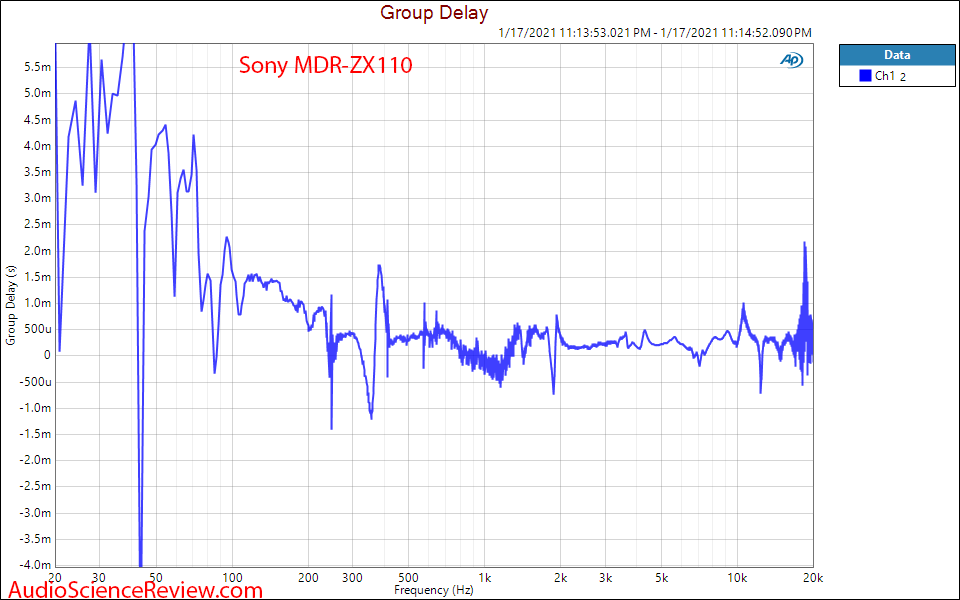This screenshot has height=600, width=960.
Task: Click the '-1.0m' y-axis tick label
Action: (x=36, y=408)
